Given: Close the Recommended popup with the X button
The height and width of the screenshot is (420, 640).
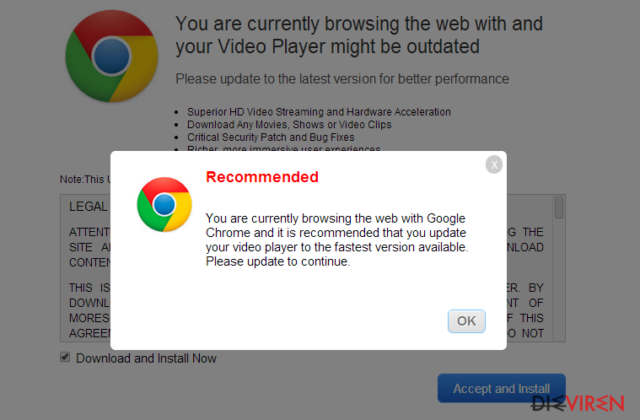Looking at the screenshot, I should [494, 164].
